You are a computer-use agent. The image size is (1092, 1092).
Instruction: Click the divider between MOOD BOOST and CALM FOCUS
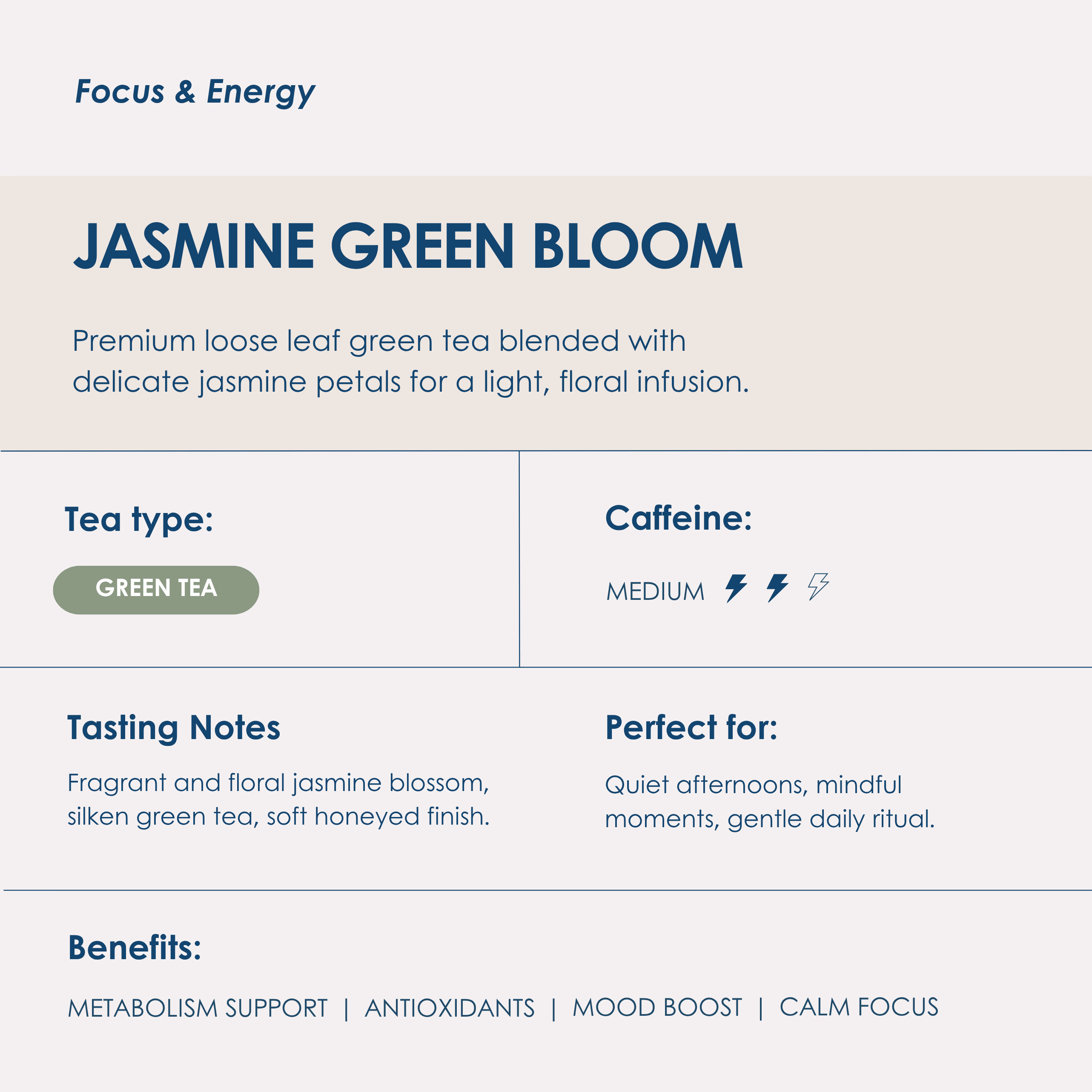click(761, 1009)
